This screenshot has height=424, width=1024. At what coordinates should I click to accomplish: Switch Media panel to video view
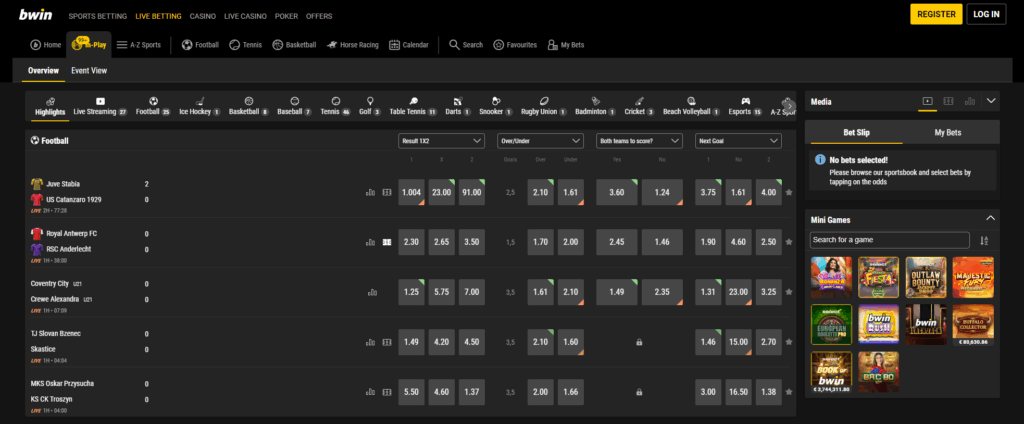927,101
